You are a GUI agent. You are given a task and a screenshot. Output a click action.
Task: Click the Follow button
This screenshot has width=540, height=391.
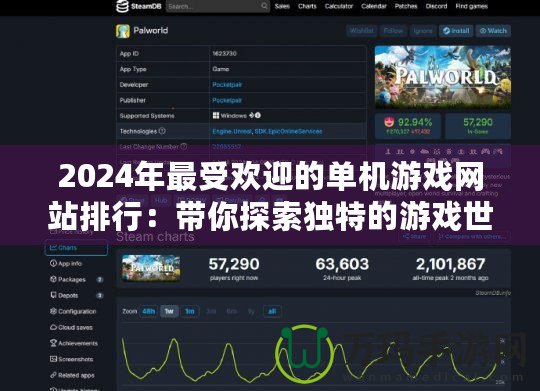click(393, 31)
